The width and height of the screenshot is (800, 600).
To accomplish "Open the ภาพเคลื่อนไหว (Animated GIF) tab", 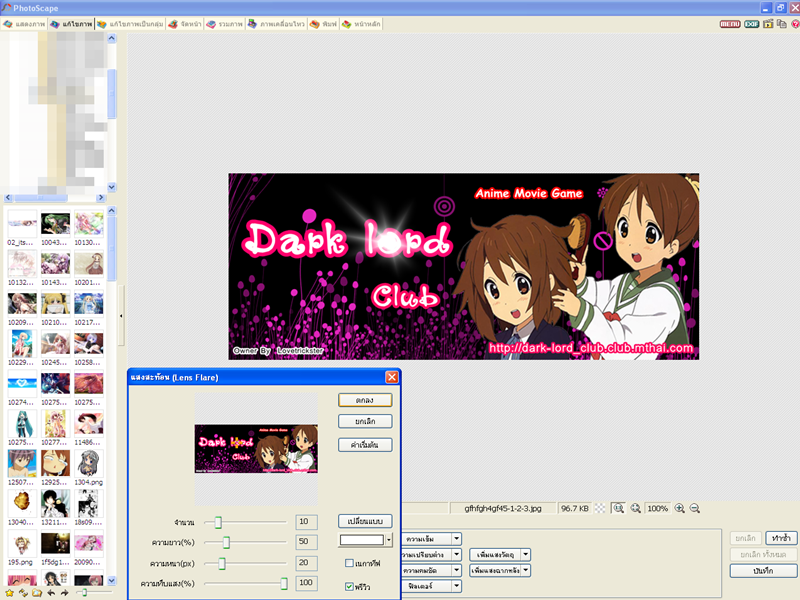I will (276, 24).
